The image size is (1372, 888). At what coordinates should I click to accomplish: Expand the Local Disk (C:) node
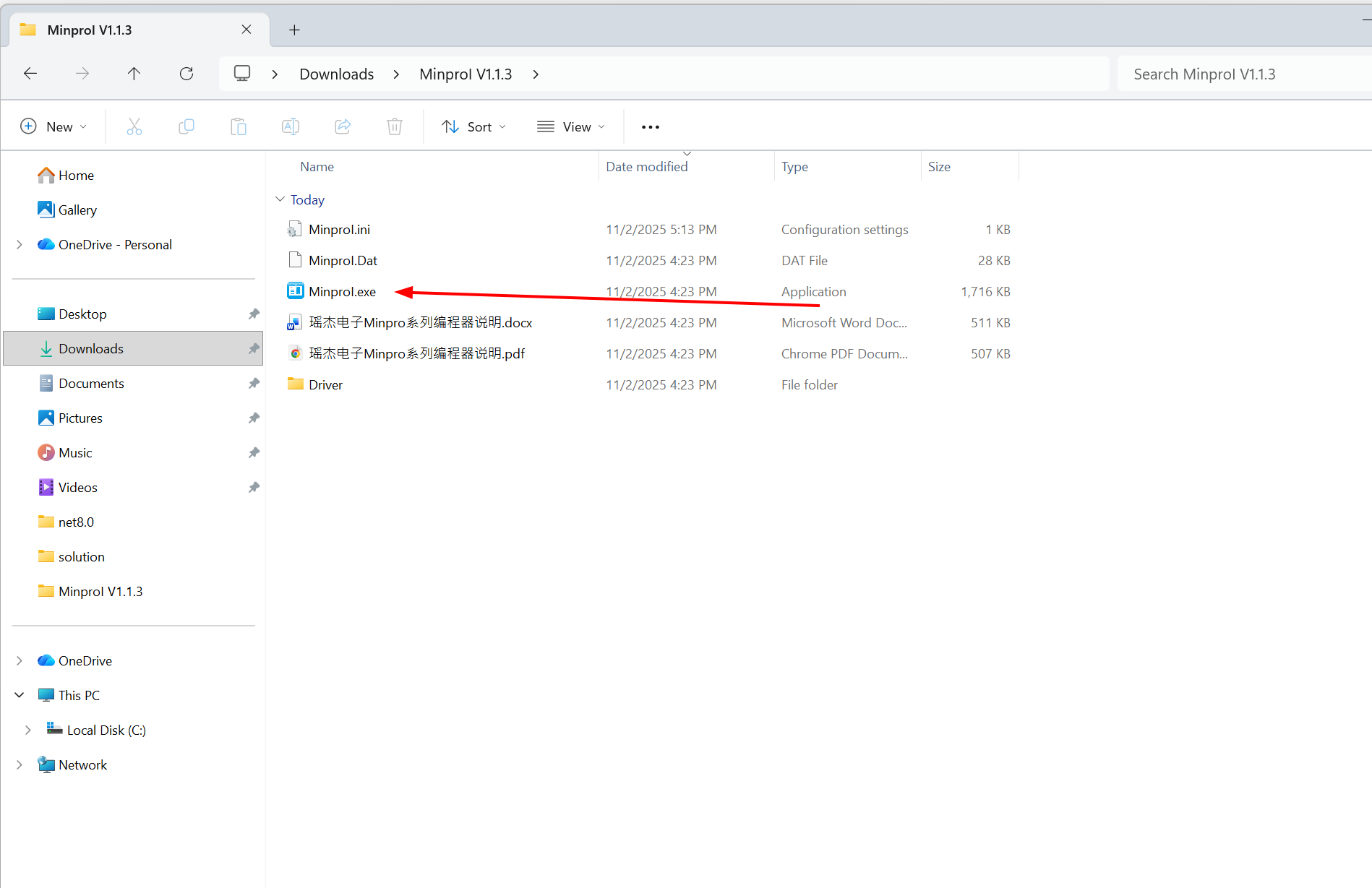tap(28, 730)
